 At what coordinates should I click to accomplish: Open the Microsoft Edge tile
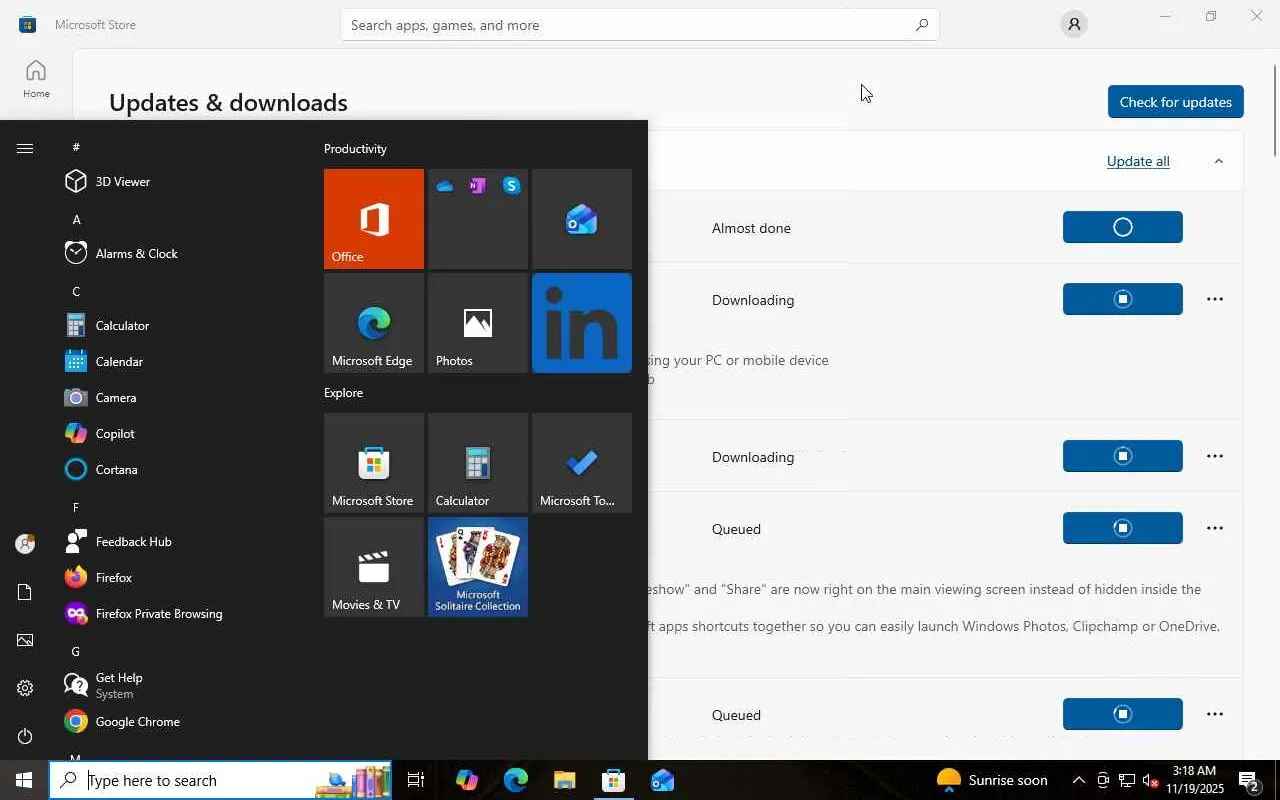[374, 323]
